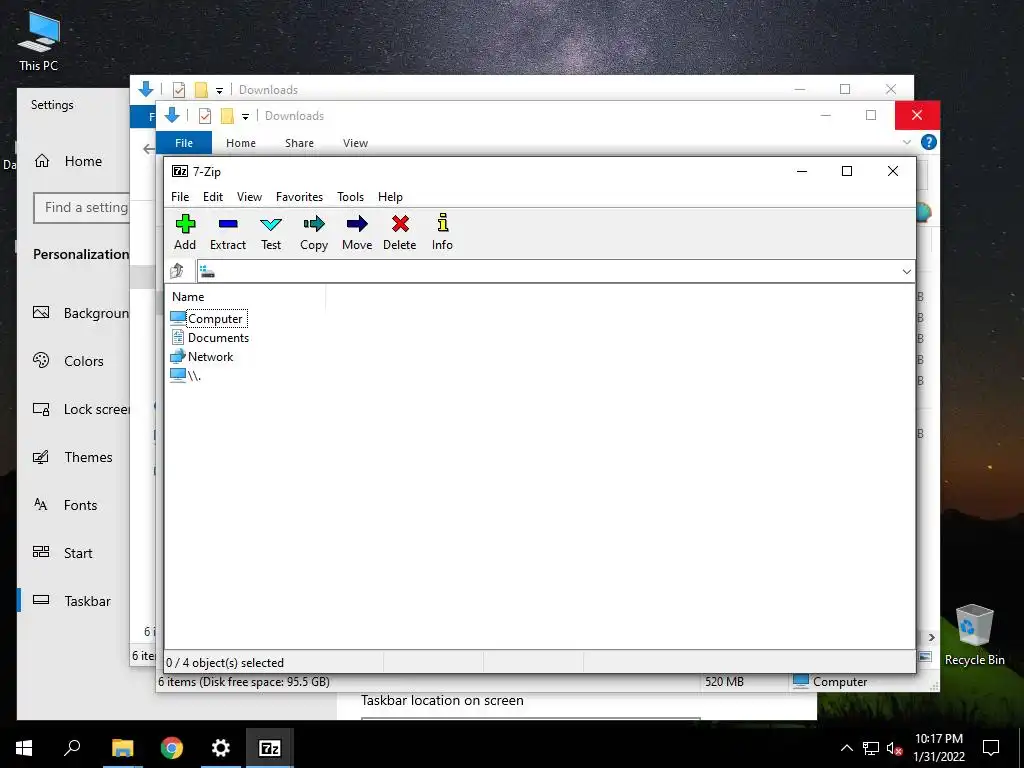Image resolution: width=1024 pixels, height=768 pixels.
Task: Open the Favorites menu
Action: coord(299,197)
